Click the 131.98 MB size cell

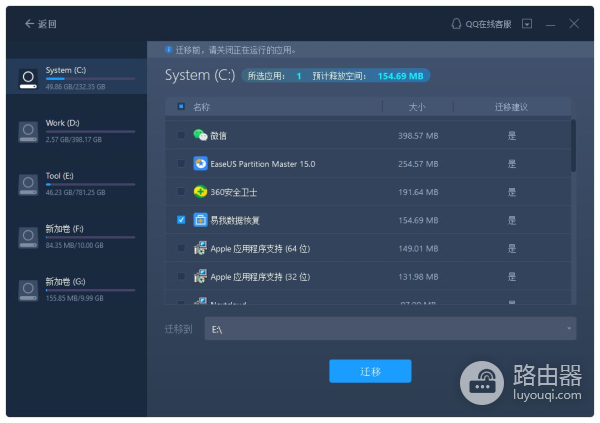tap(418, 277)
